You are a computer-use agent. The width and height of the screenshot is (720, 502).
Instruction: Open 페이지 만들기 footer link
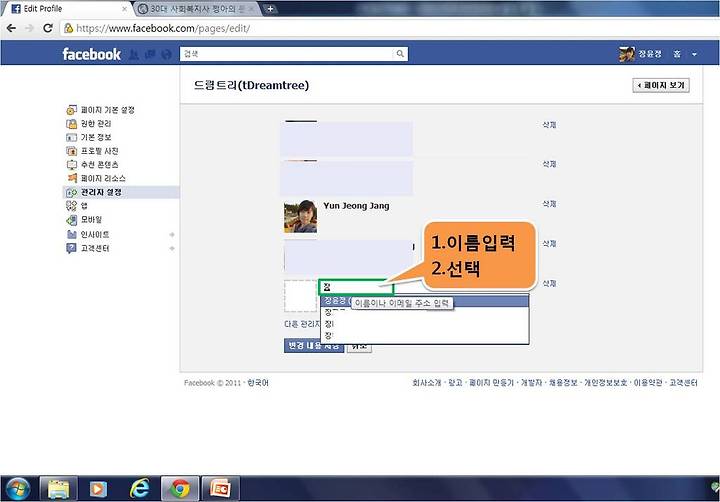tap(491, 383)
